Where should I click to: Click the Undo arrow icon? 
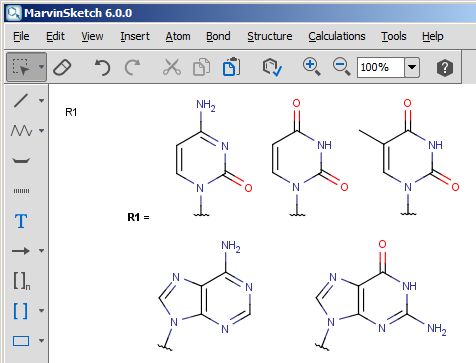(x=102, y=67)
